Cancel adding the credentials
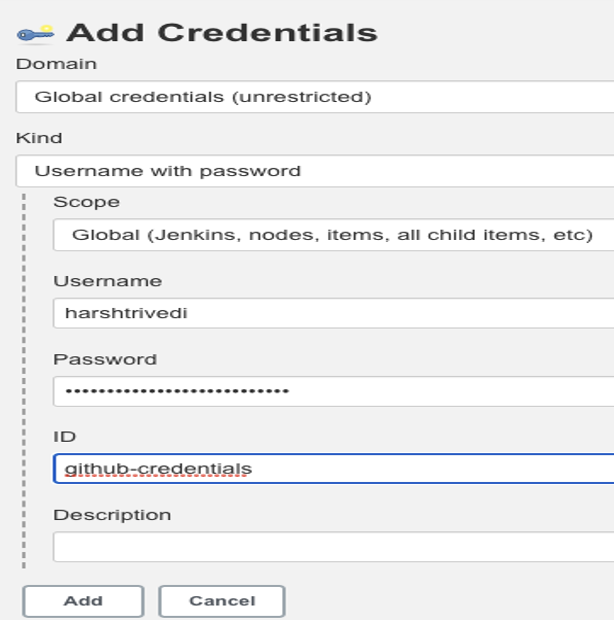Screen dimensions: 614x620 click(x=222, y=601)
